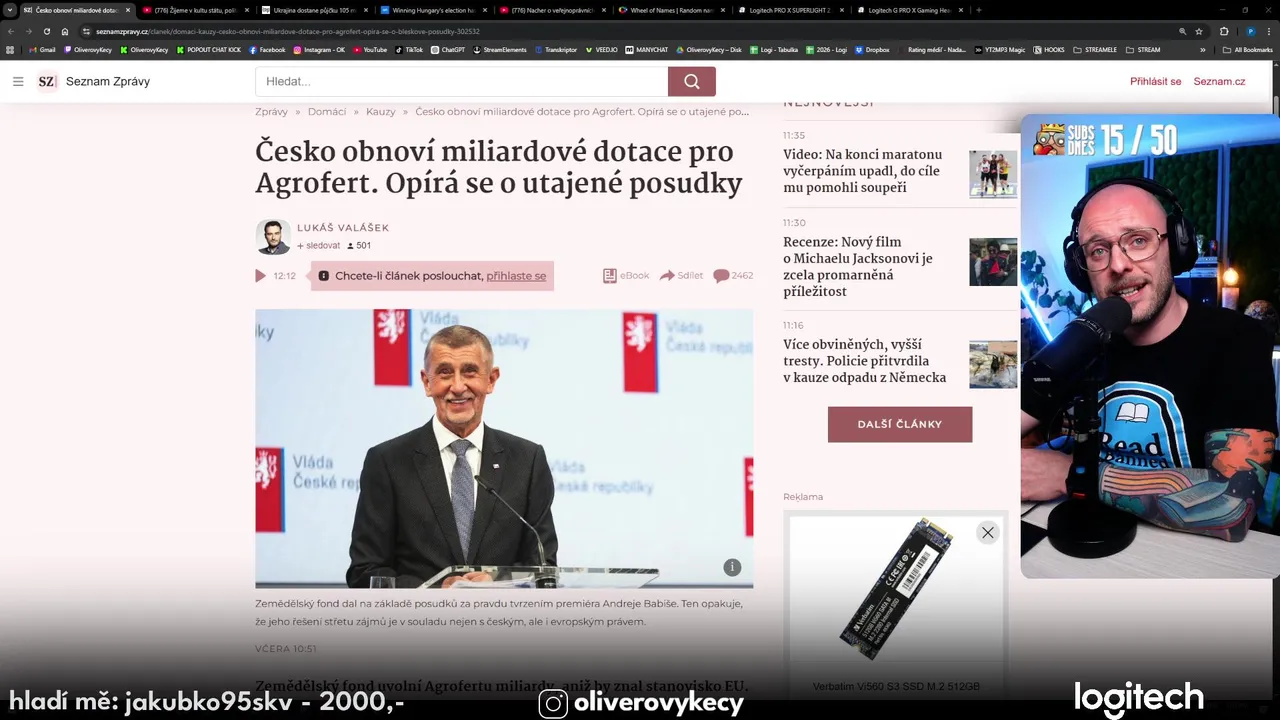The width and height of the screenshot is (1280, 720).
Task: Open Chrome extensions puzzle icon
Action: [x=1224, y=31]
